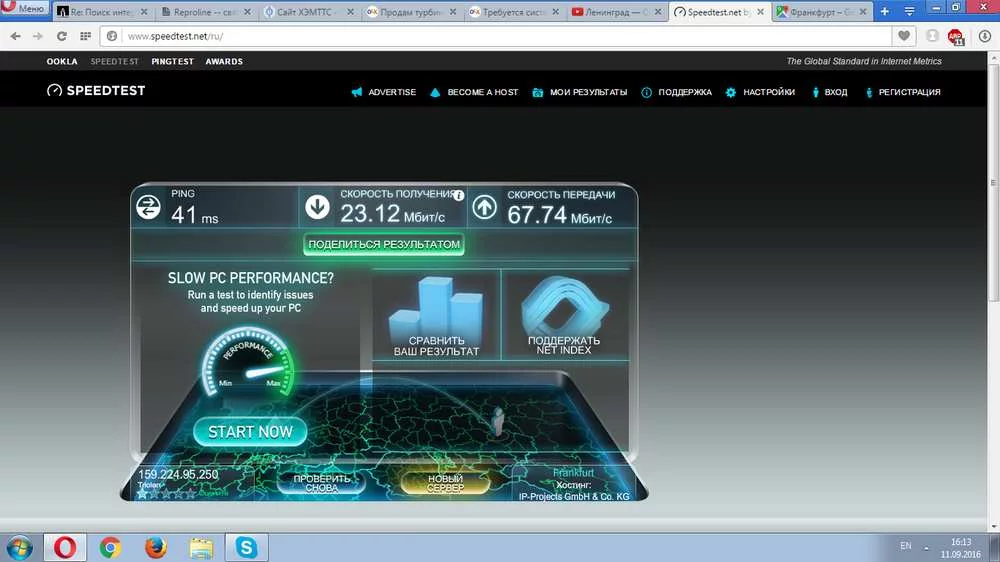Click the ping arrows icon

[148, 207]
